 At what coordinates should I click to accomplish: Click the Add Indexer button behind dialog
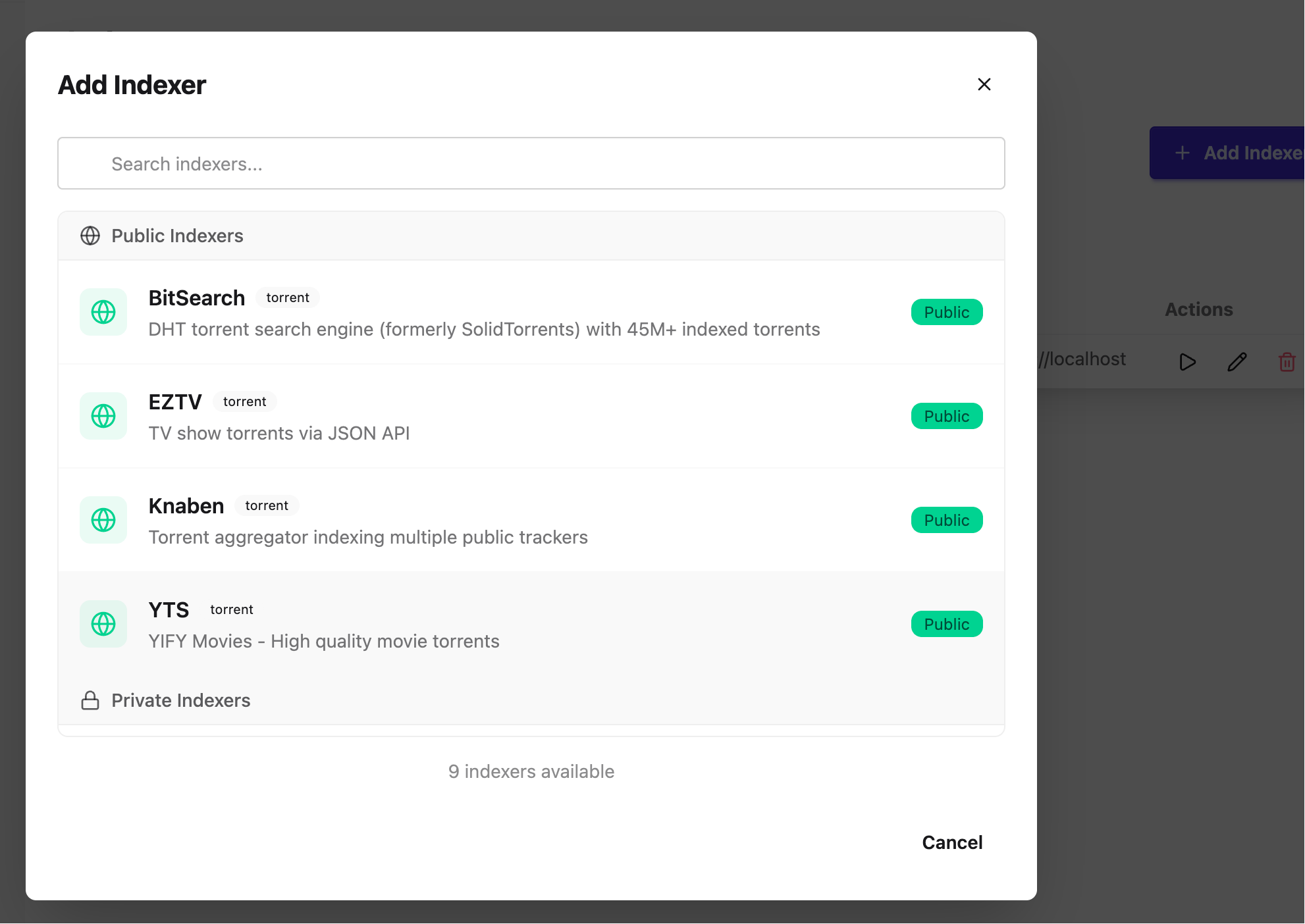pyautogui.click(x=1227, y=153)
